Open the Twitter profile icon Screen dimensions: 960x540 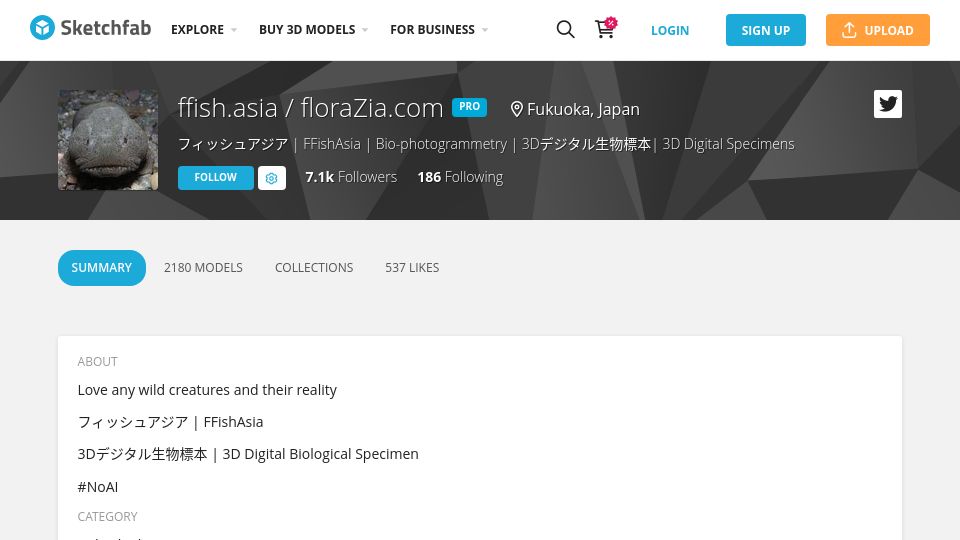click(x=888, y=104)
